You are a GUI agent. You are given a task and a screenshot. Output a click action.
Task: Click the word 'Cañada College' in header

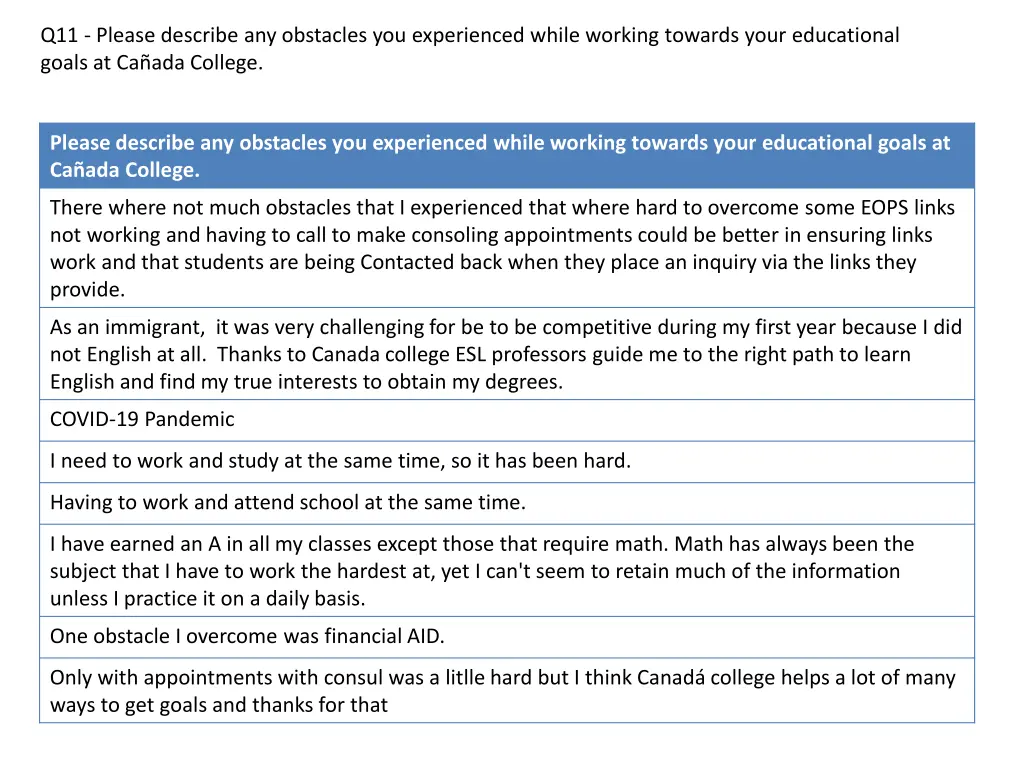tap(125, 170)
